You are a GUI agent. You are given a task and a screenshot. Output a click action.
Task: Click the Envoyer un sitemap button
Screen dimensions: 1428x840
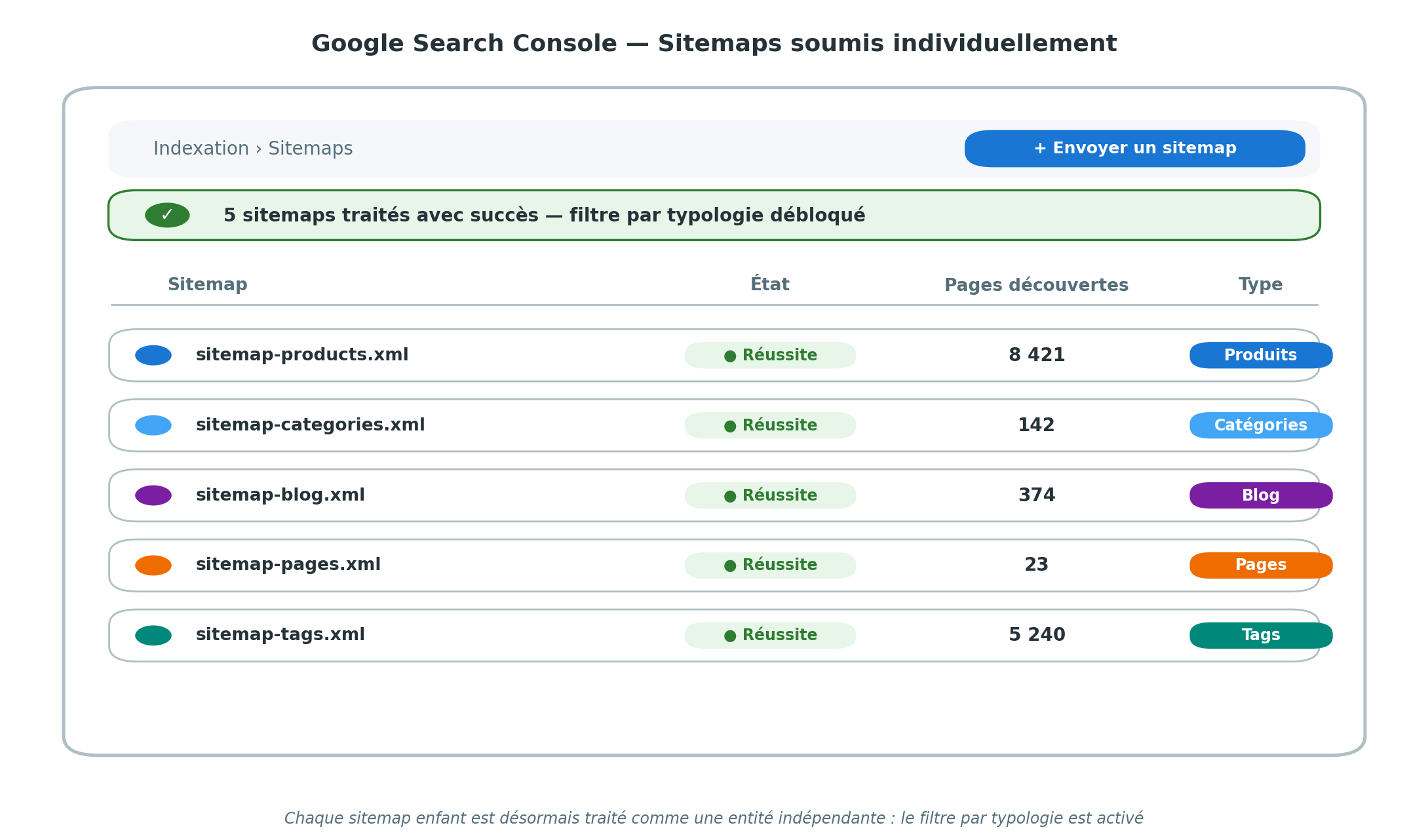[1134, 149]
